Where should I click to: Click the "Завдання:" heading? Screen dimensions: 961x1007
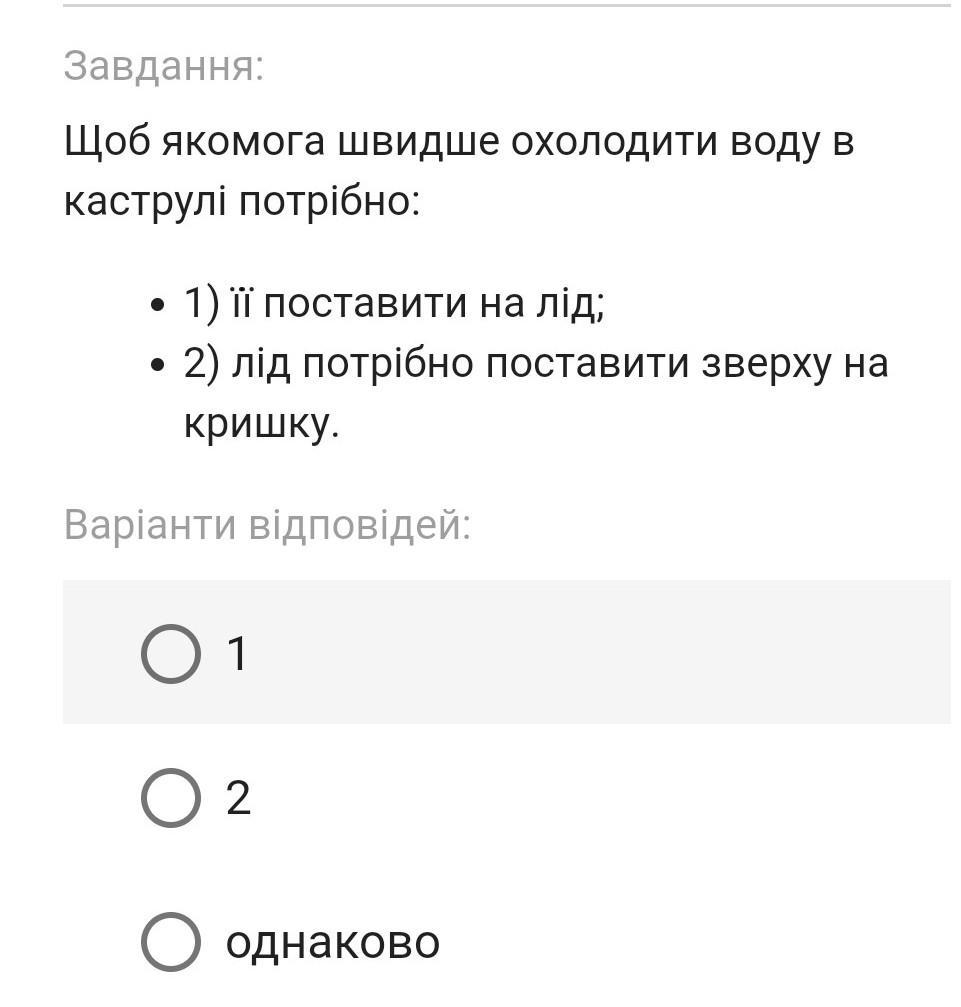coord(164,66)
